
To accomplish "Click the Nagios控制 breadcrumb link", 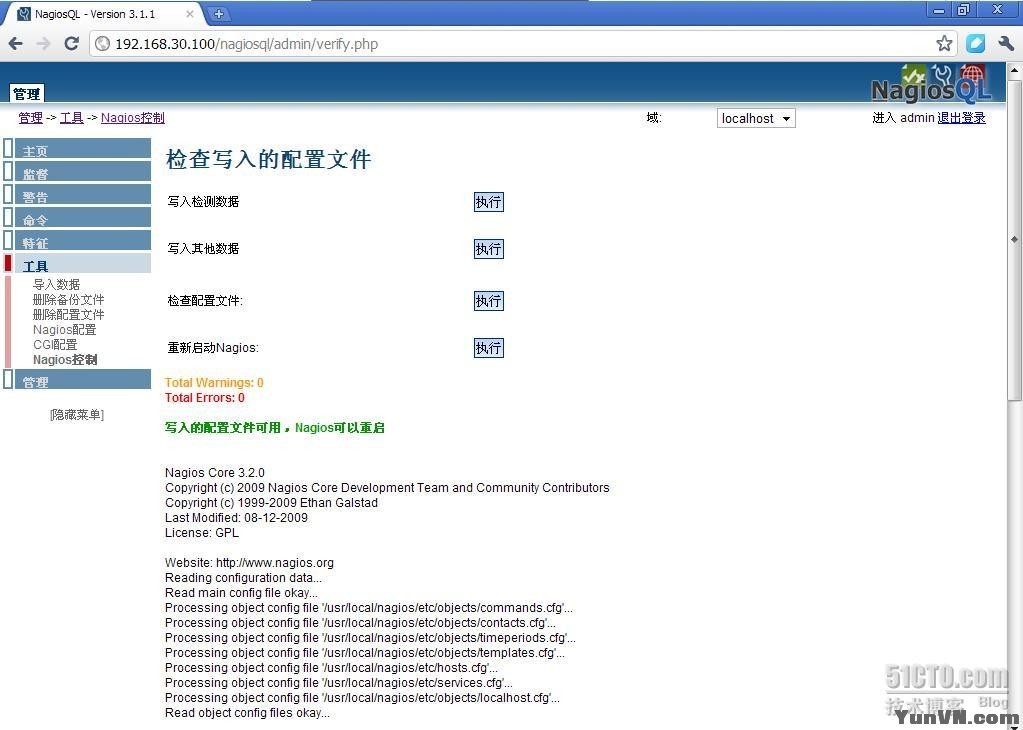I will pos(132,117).
